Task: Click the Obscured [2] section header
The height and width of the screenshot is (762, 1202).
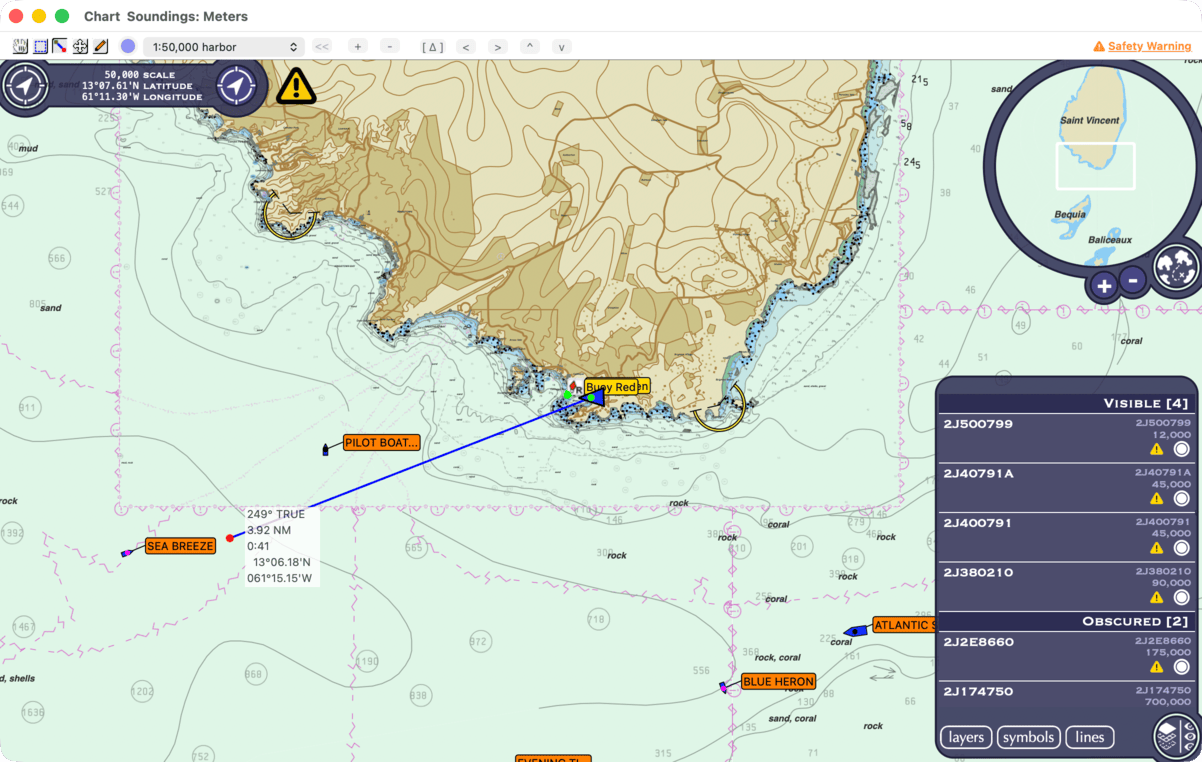Action: (x=1066, y=621)
